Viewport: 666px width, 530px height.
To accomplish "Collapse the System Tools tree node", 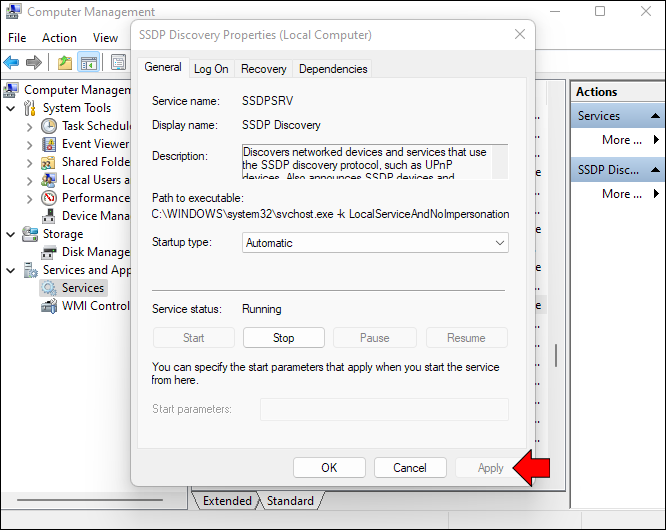I will [11, 108].
